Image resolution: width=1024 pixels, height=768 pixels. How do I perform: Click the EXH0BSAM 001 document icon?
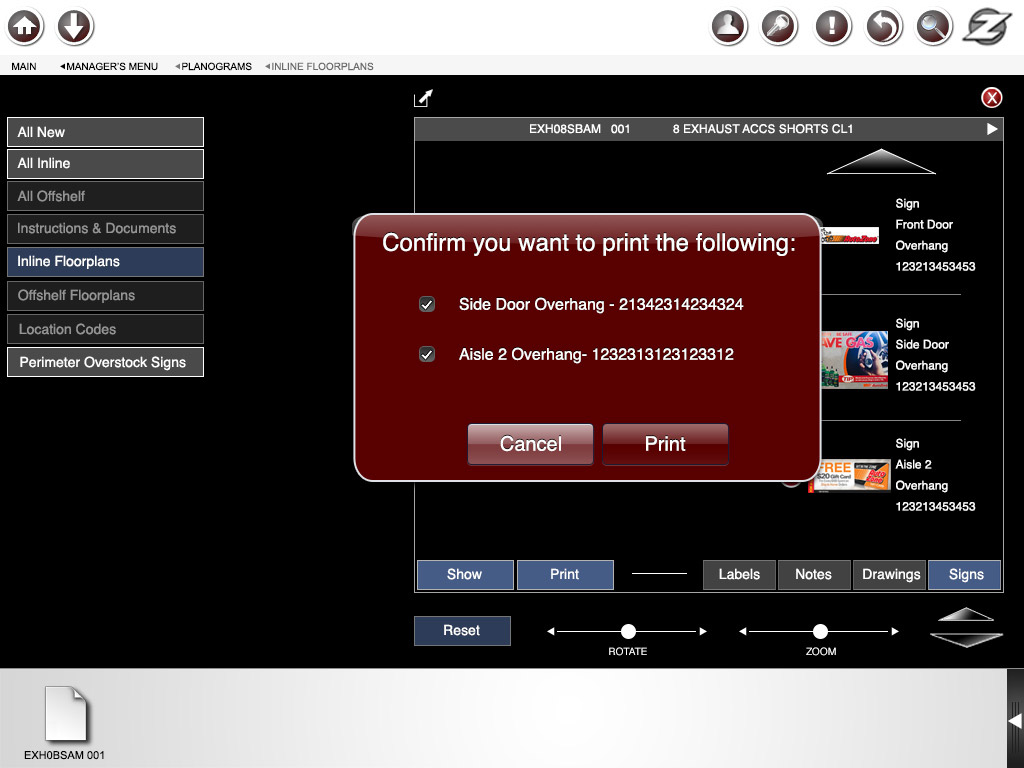coord(66,714)
